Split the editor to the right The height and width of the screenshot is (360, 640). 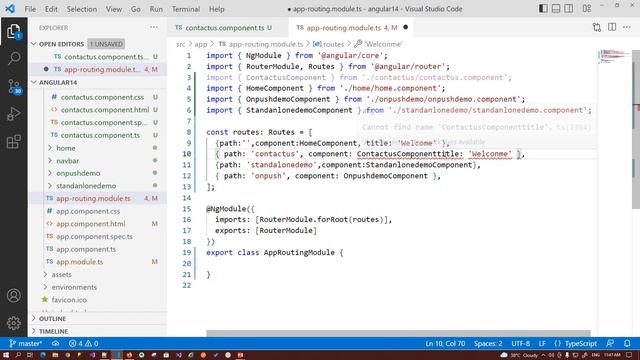(x=612, y=27)
